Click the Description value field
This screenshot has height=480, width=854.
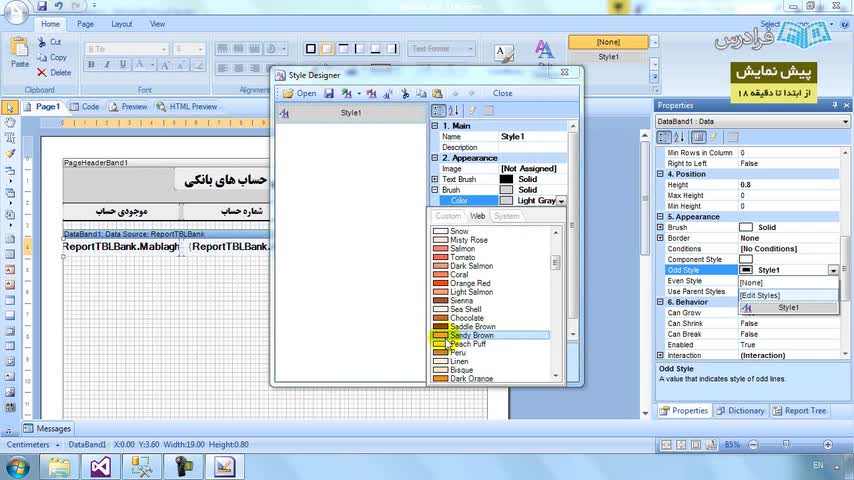[533, 148]
